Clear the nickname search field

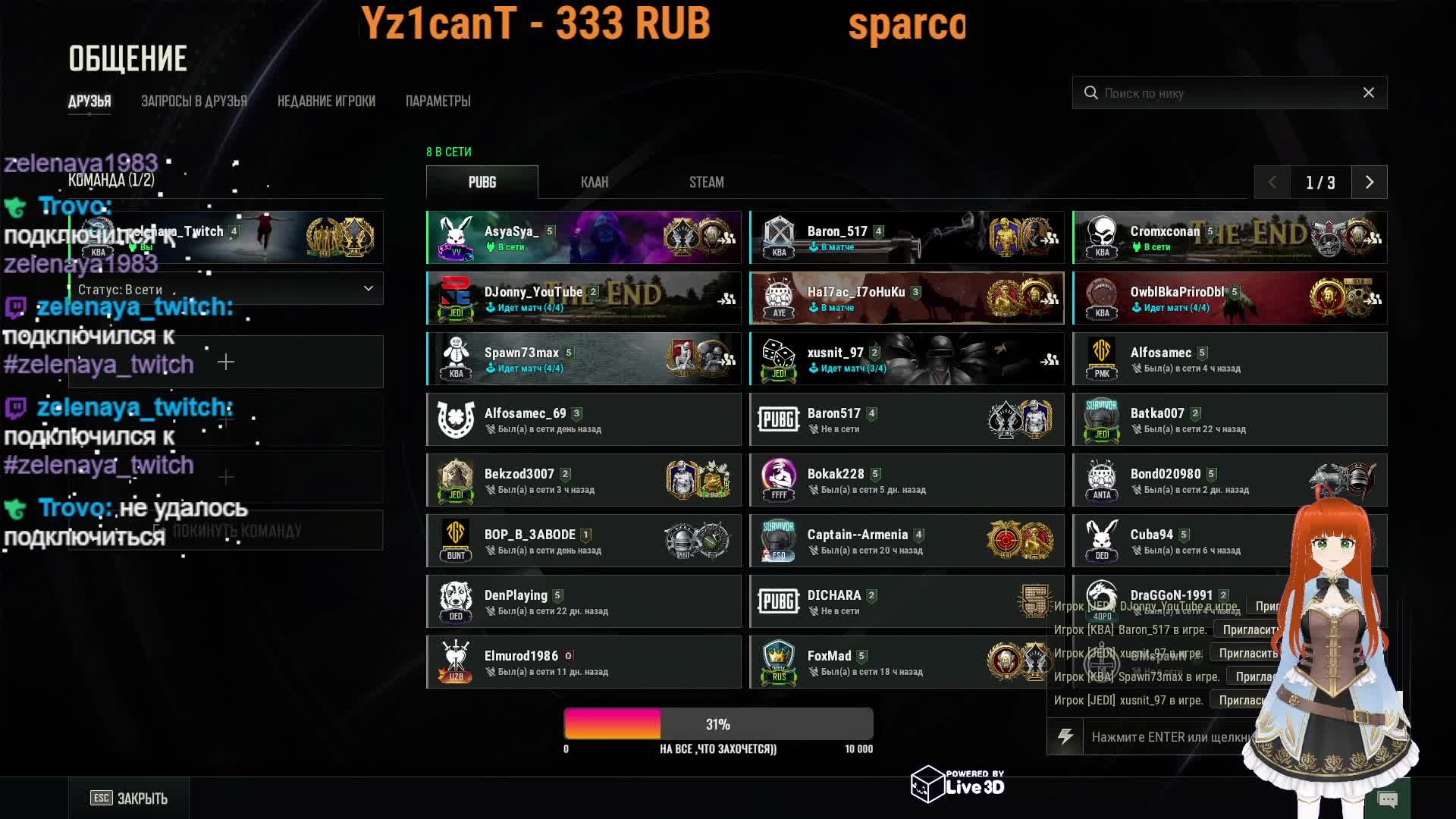(1369, 93)
